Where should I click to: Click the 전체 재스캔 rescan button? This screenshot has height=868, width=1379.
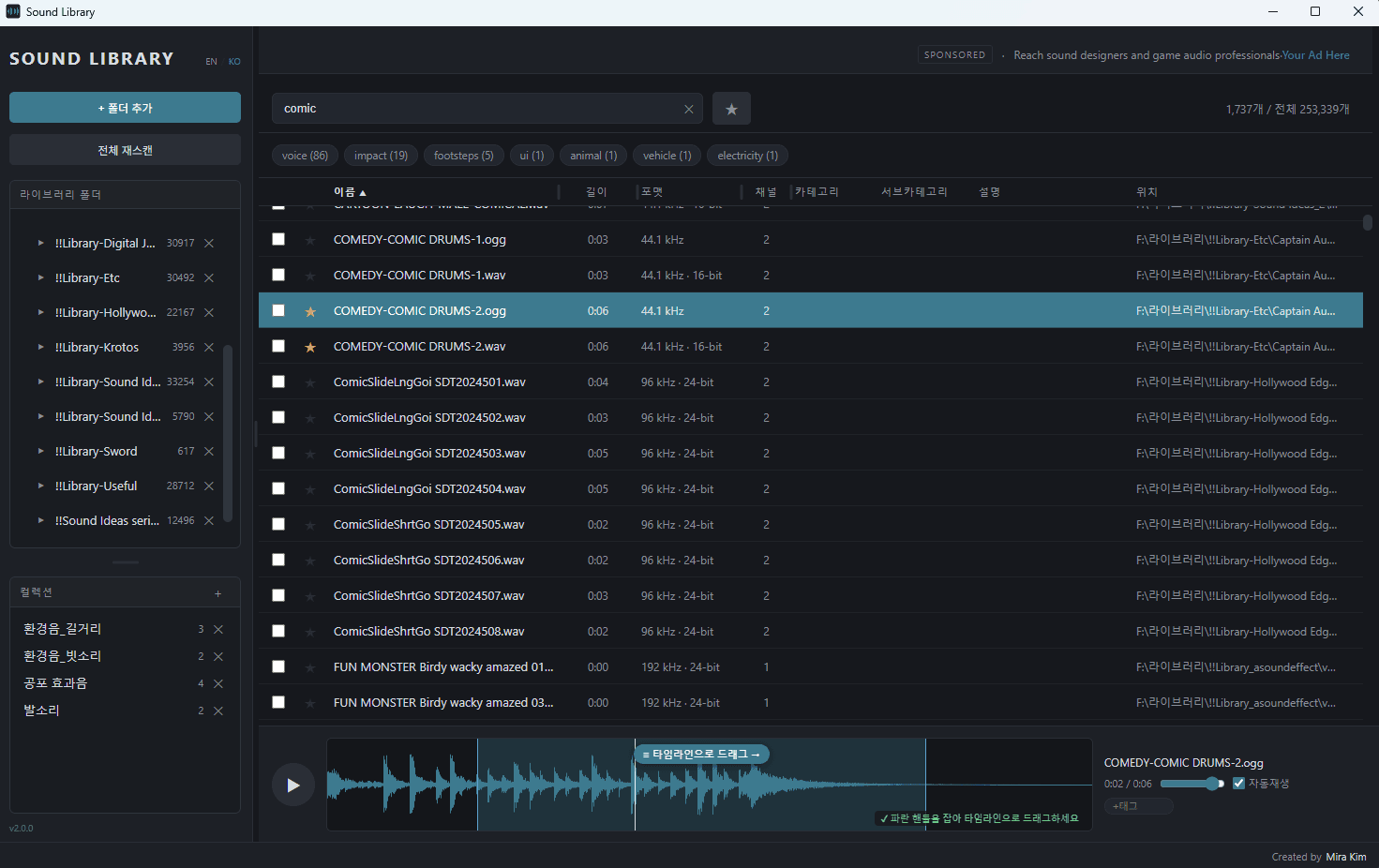pos(125,150)
